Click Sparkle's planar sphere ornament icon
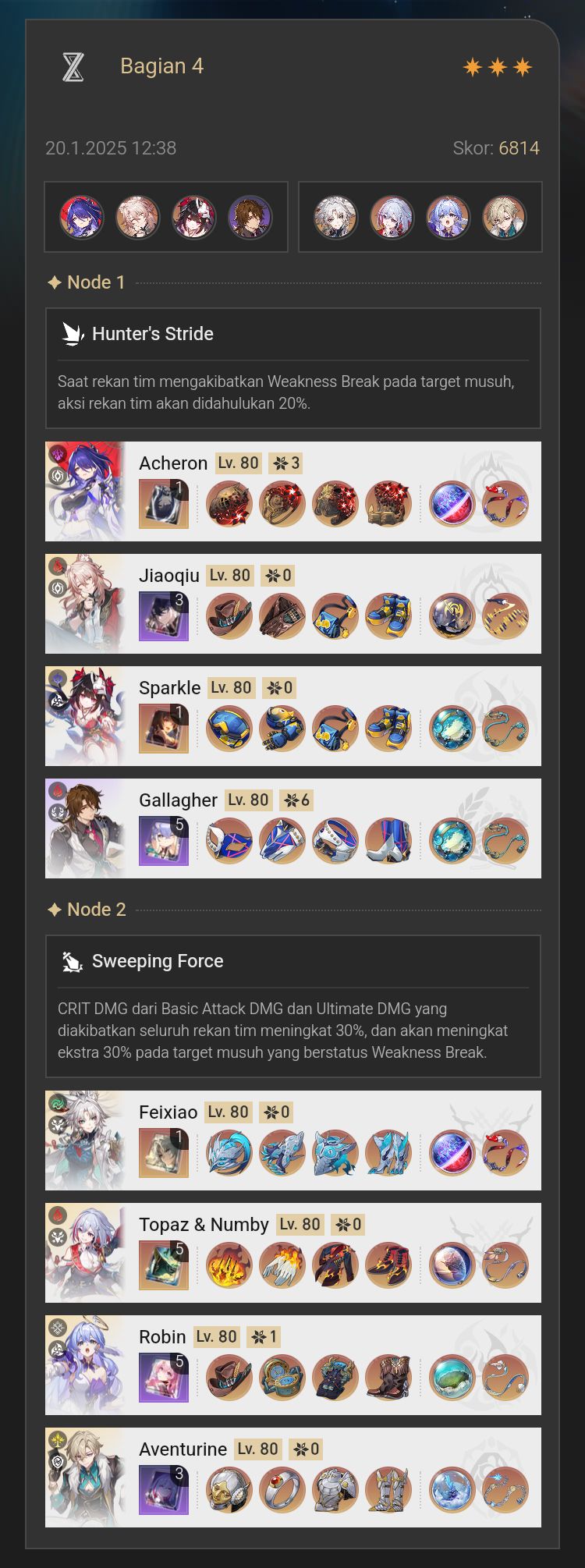 click(452, 729)
